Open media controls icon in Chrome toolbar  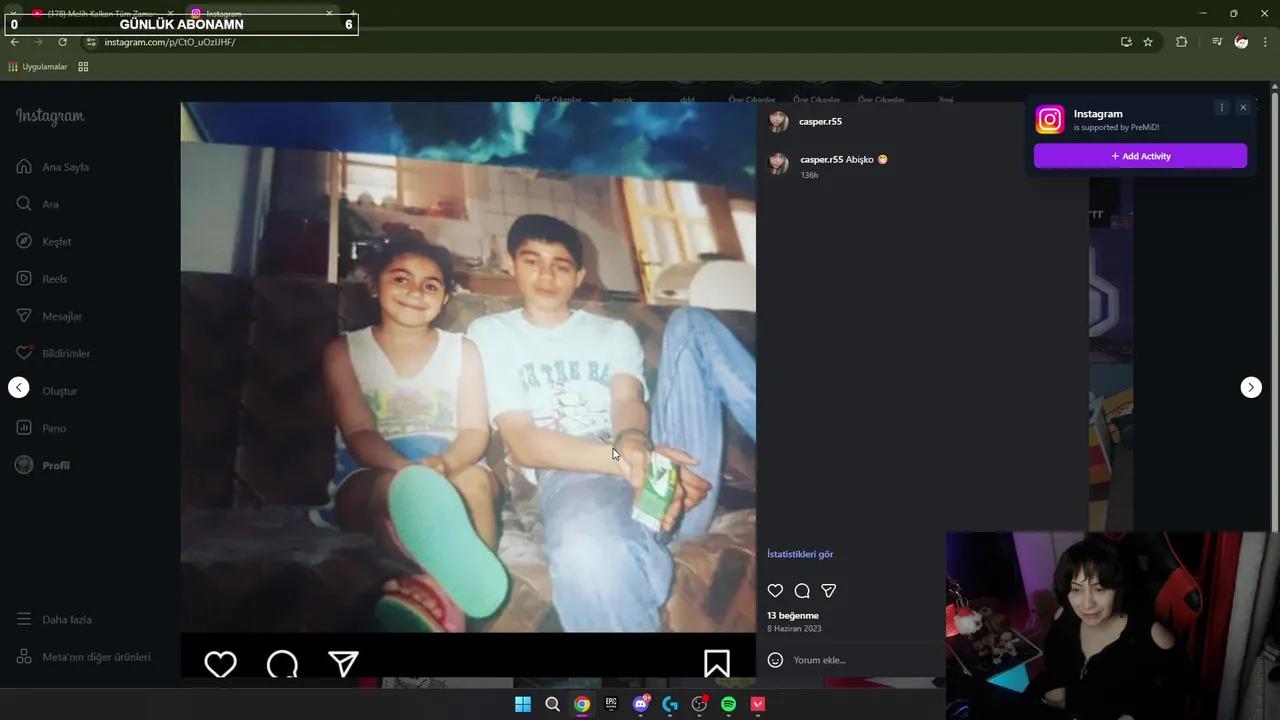1217,42
